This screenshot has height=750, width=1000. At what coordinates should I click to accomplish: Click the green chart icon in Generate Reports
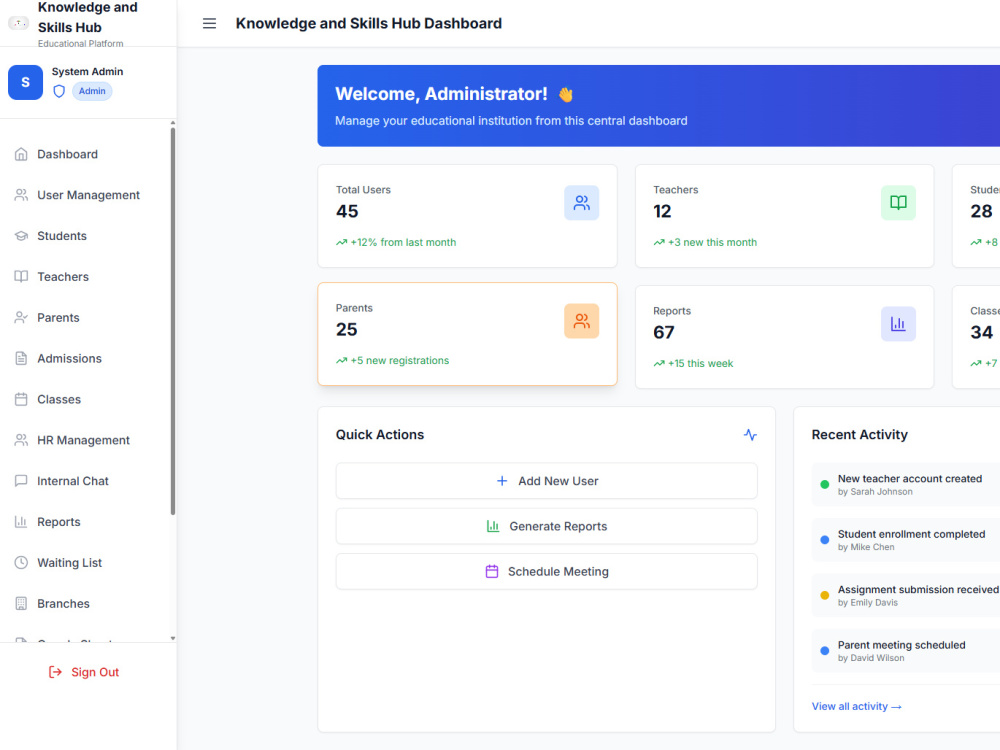pyautogui.click(x=493, y=526)
